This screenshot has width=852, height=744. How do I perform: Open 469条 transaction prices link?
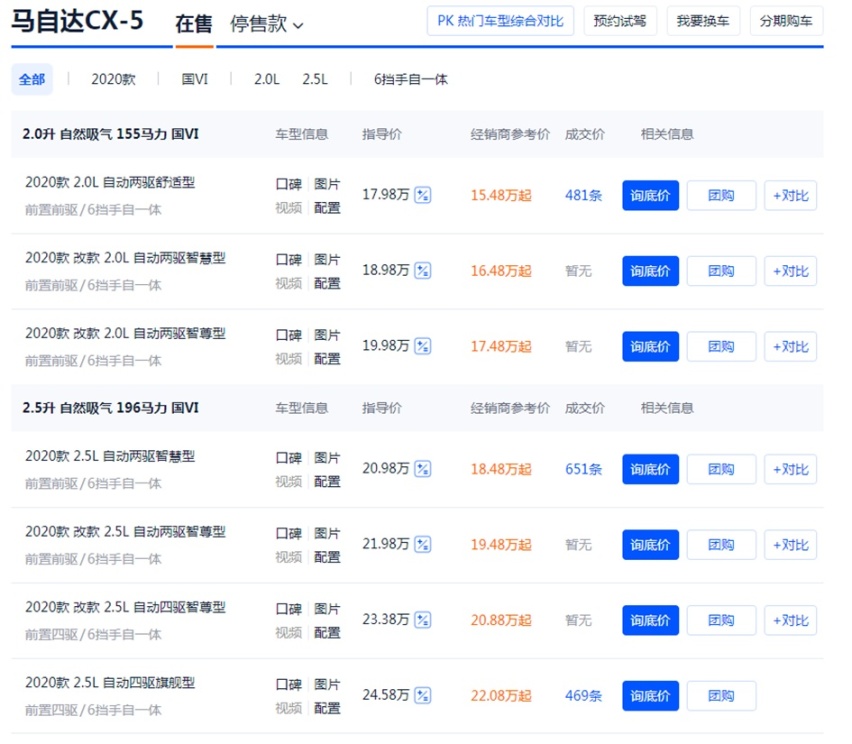pyautogui.click(x=584, y=696)
